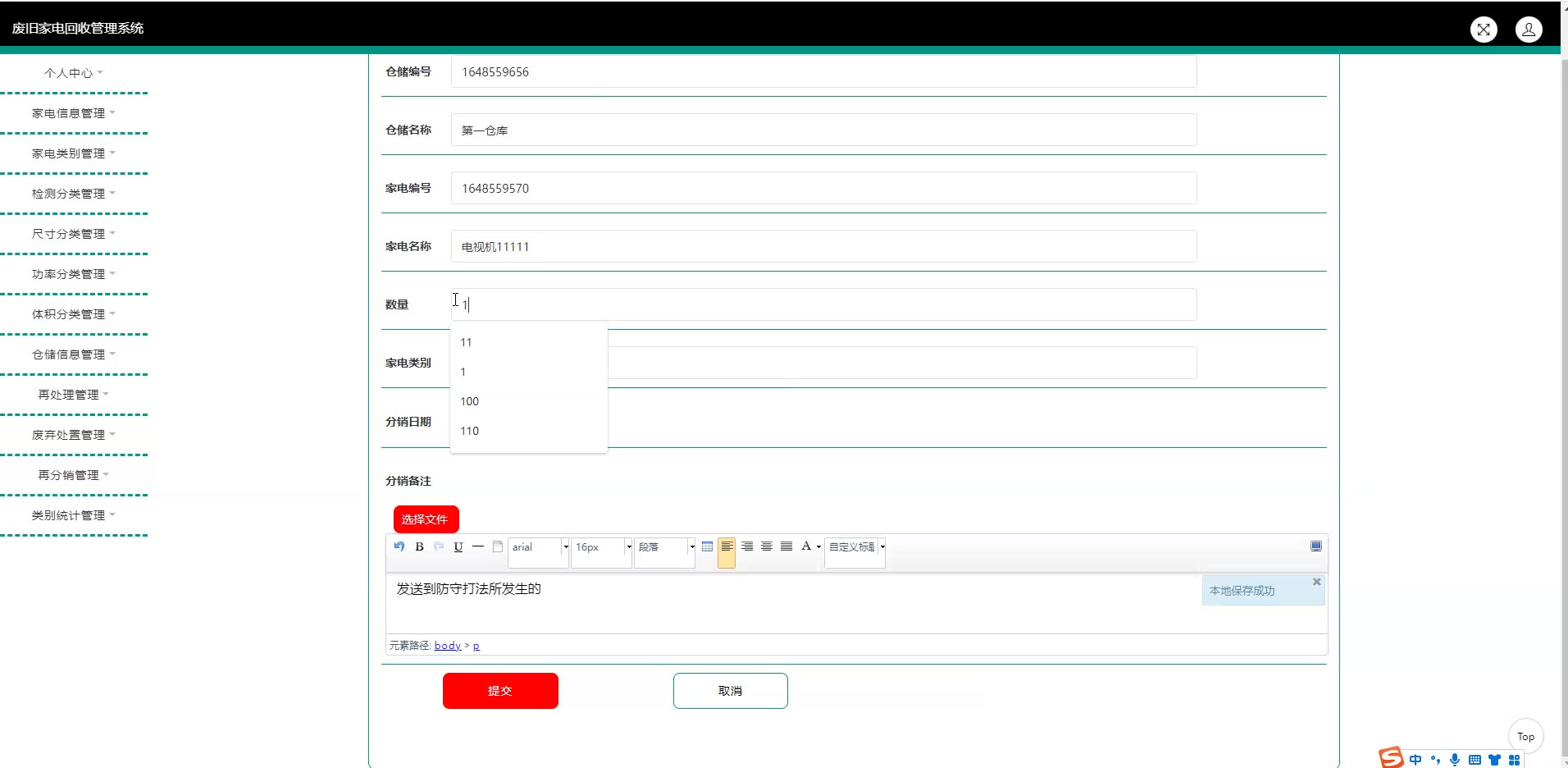The image size is (1568, 768).
Task: Expand the 尺寸分类管理 sidebar menu
Action: coord(74,234)
